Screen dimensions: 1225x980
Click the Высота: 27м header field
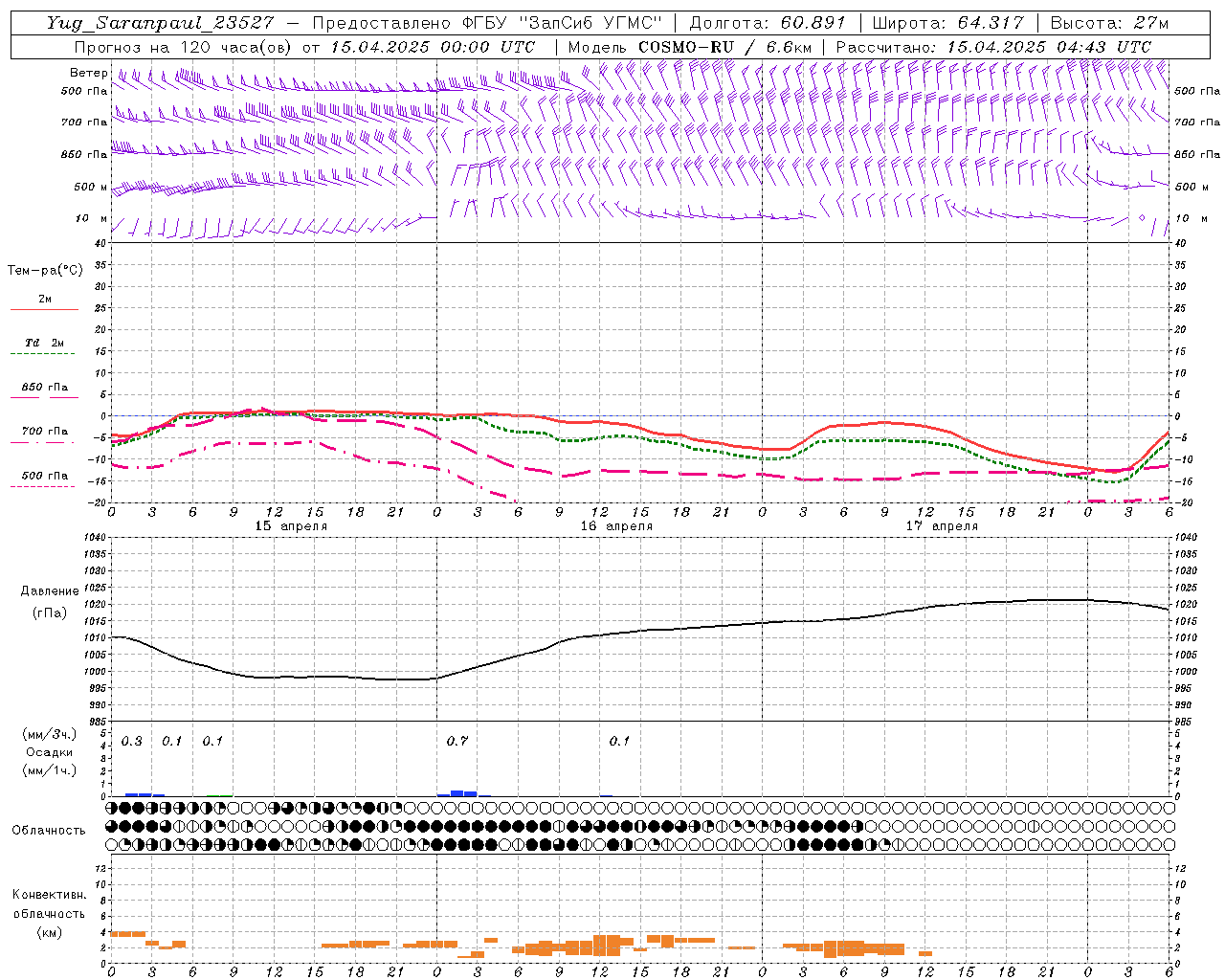tap(1109, 23)
